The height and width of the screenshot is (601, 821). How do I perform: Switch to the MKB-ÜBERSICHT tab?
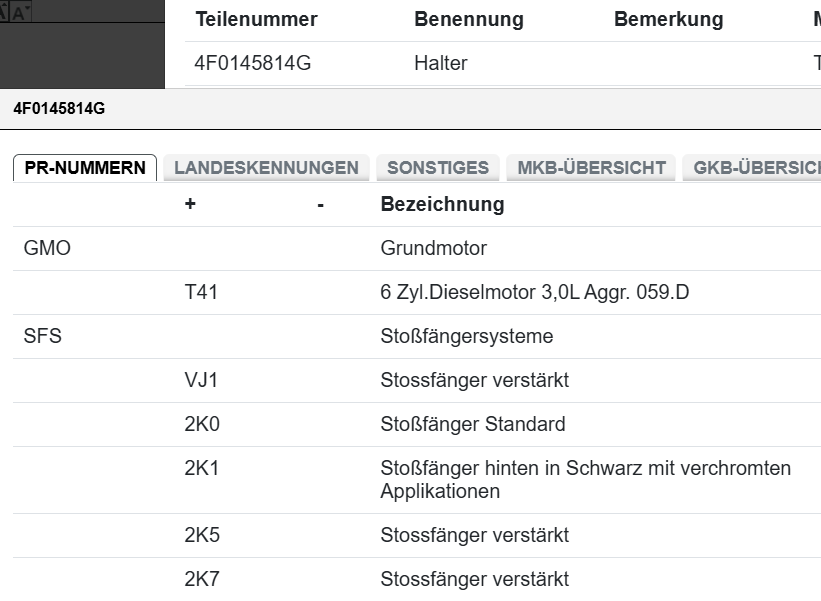[x=590, y=167]
